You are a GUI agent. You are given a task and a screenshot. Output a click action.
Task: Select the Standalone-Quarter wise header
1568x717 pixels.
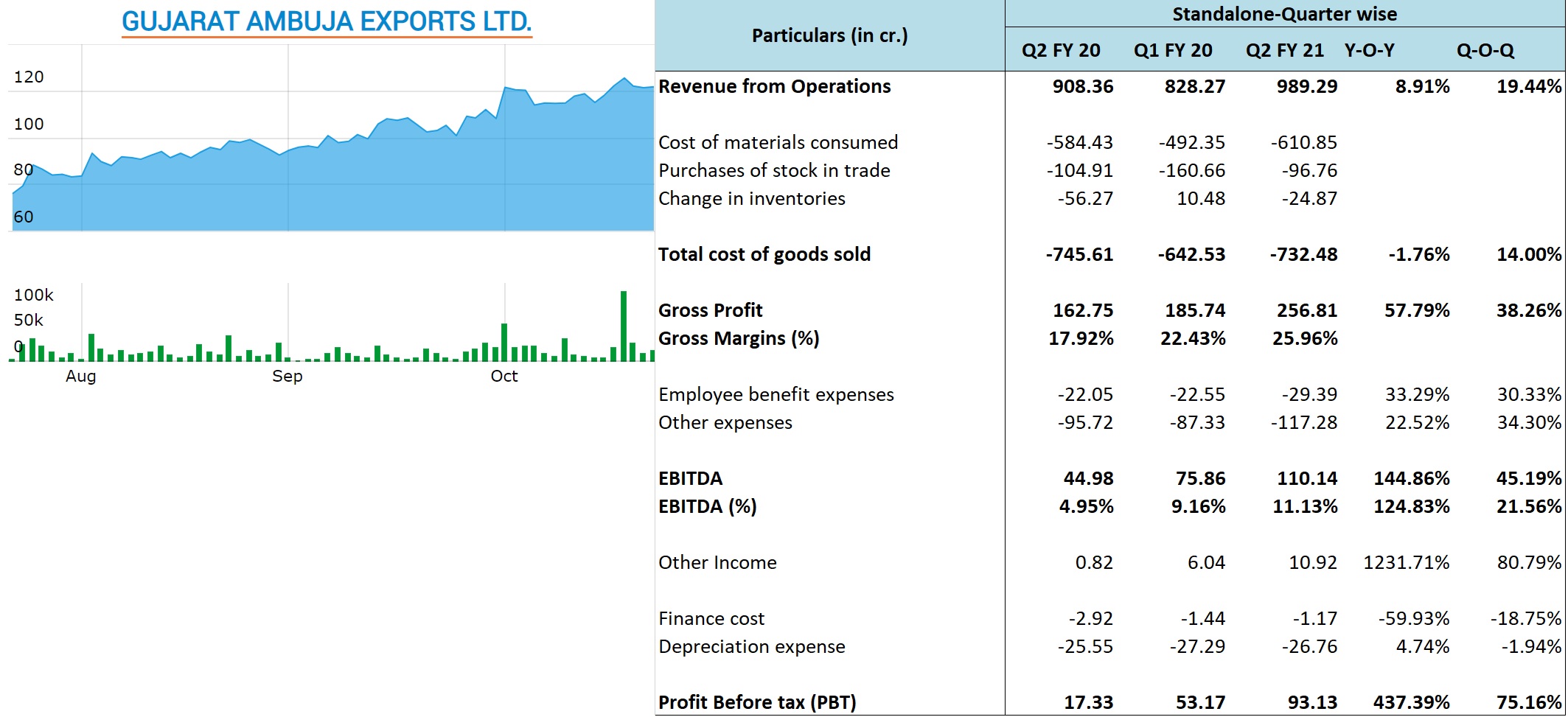(x=1284, y=14)
